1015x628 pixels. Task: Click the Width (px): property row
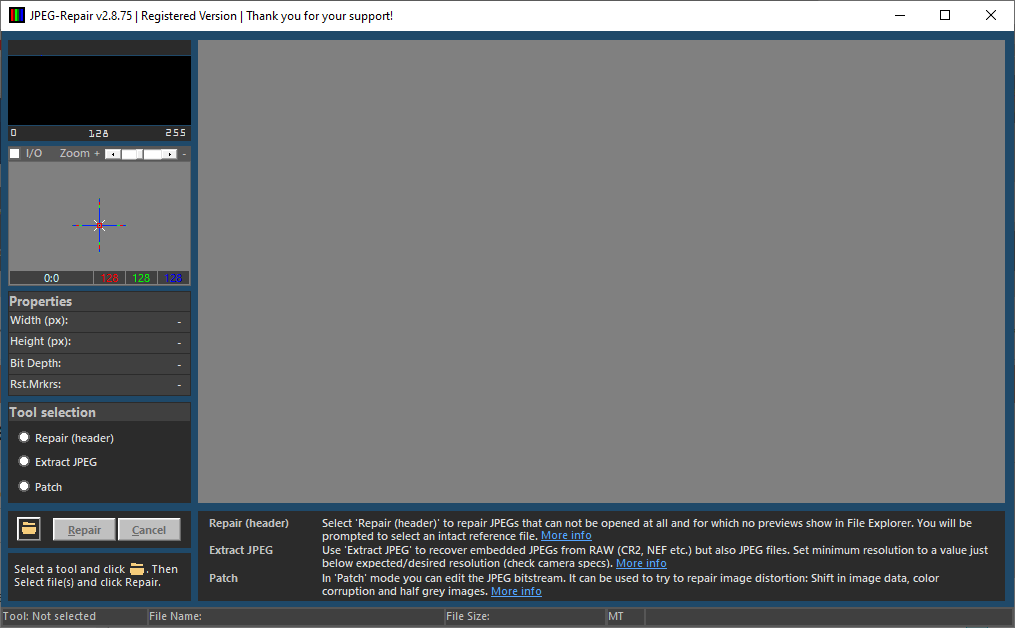pyautogui.click(x=99, y=321)
